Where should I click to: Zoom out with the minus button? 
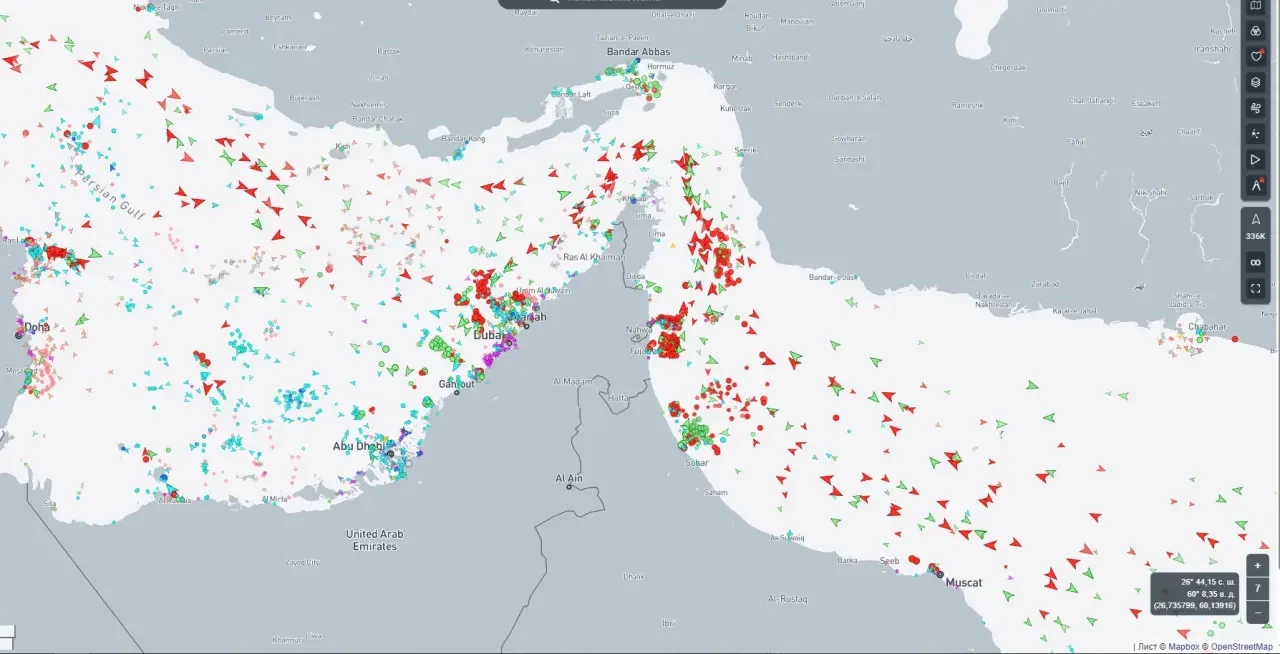coord(1257,610)
